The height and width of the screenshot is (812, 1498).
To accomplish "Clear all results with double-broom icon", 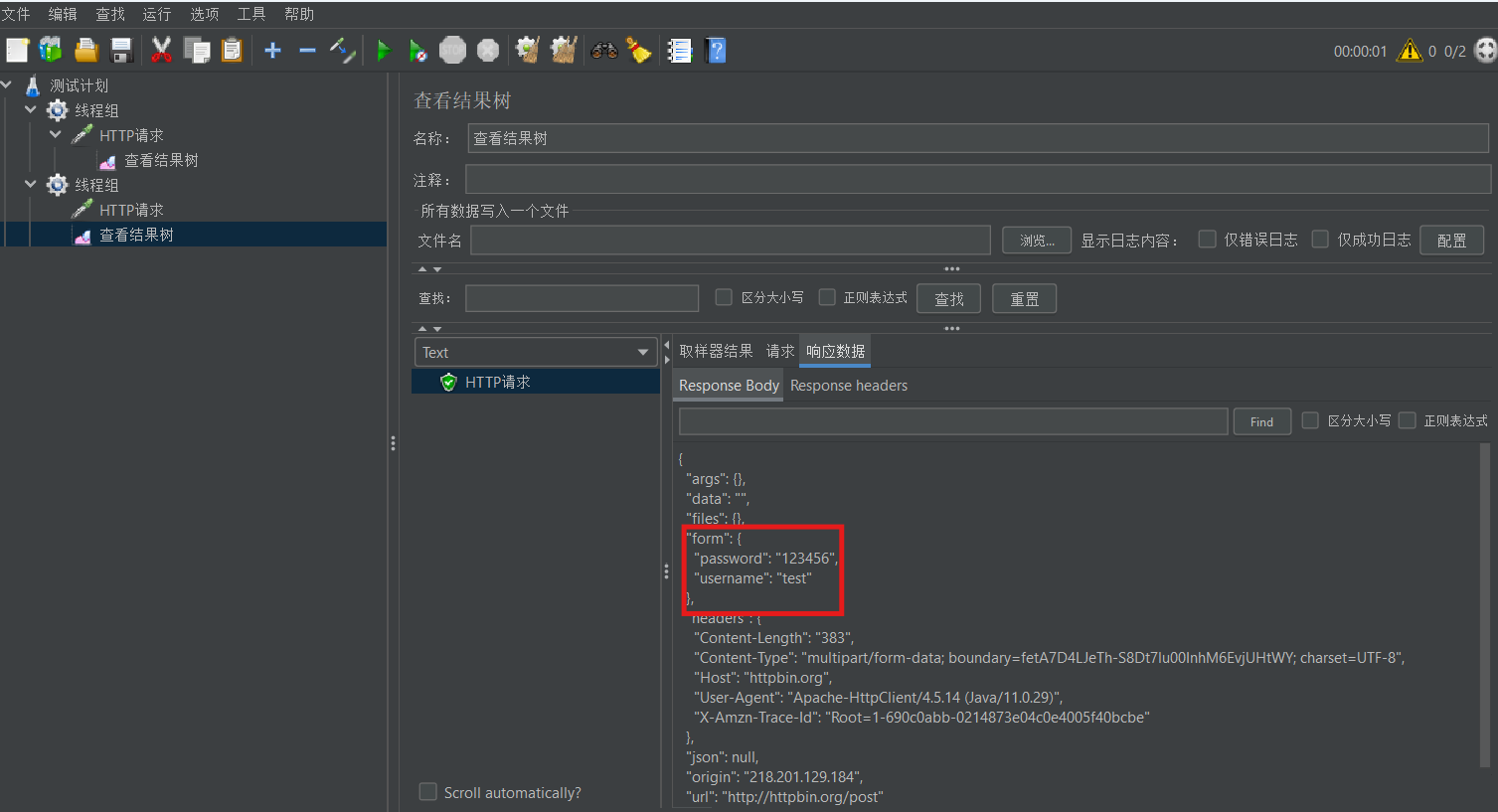I will [x=564, y=50].
